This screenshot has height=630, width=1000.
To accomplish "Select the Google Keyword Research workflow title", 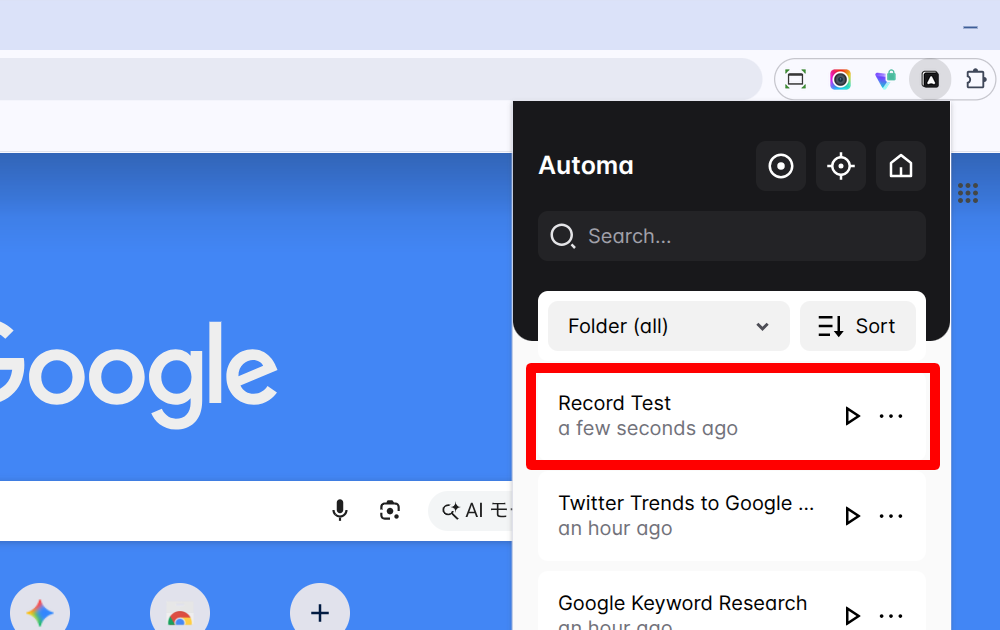I will click(682, 603).
